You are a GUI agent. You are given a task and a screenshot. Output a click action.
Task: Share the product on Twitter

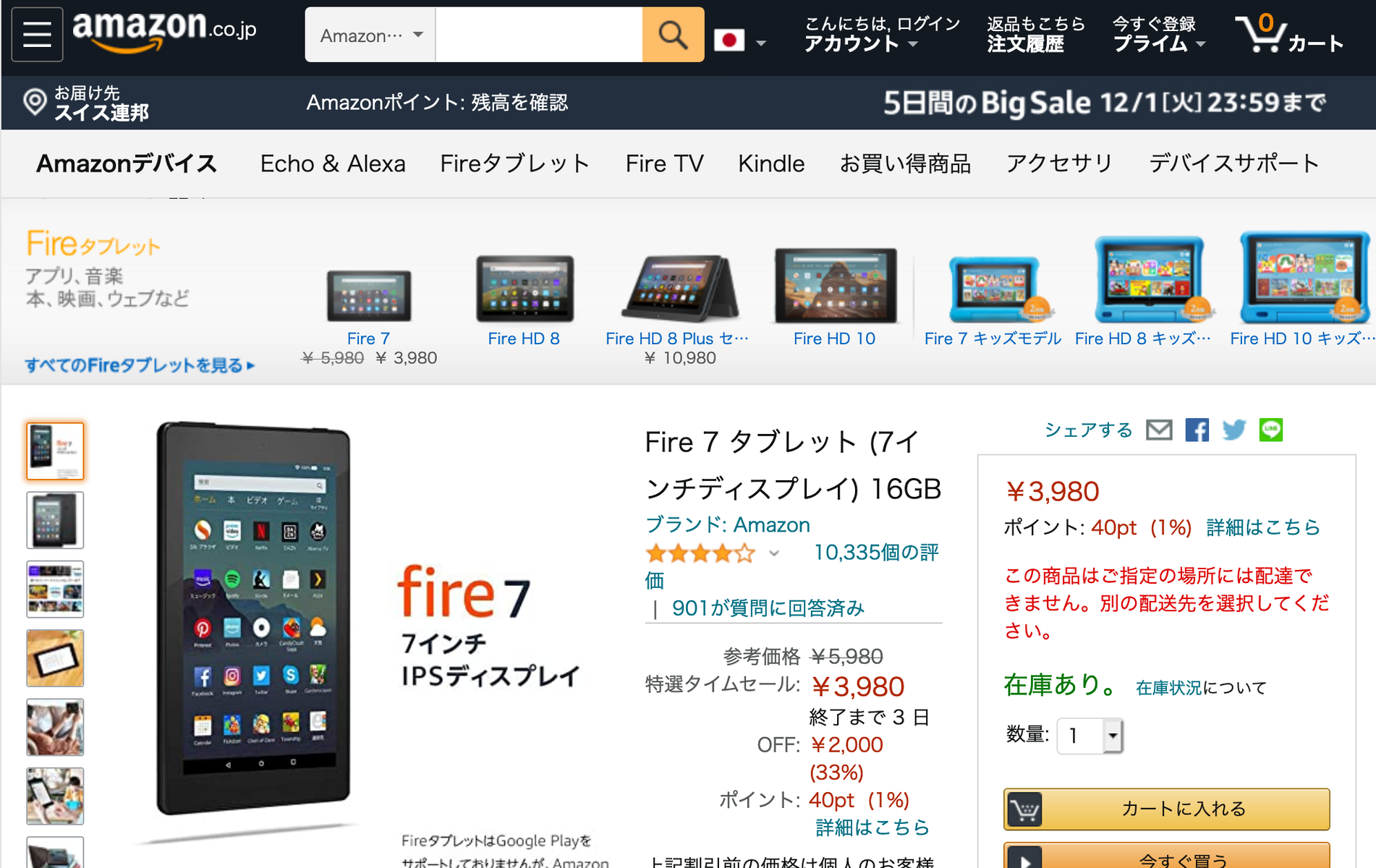point(1234,430)
